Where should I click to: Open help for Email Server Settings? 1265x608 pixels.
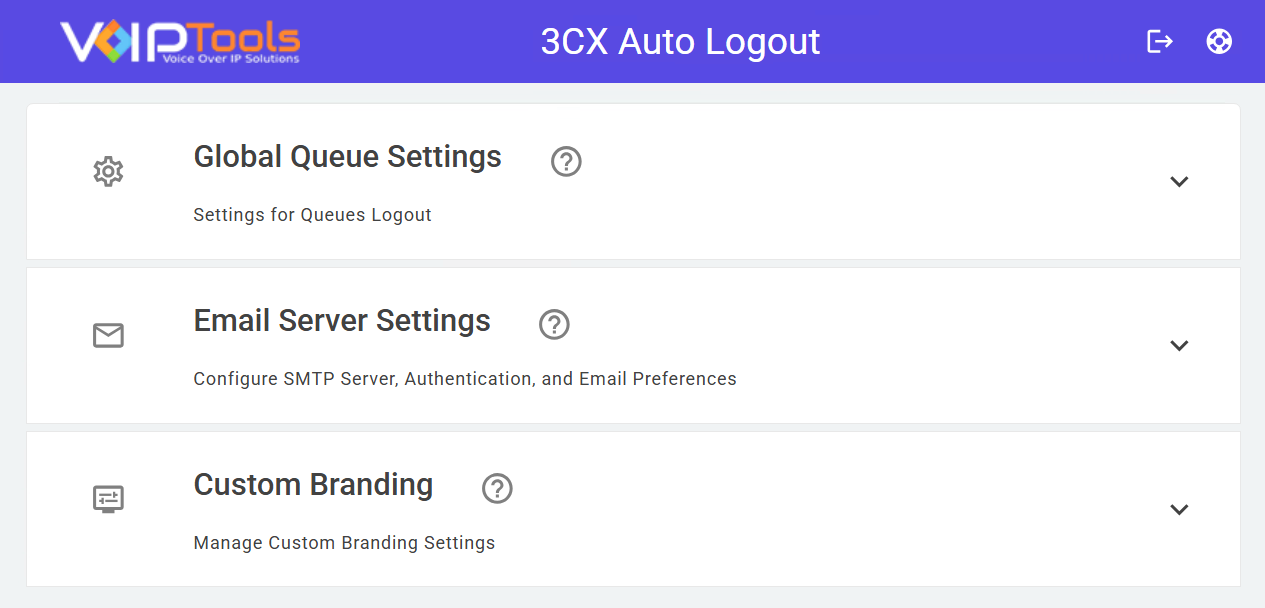[x=554, y=324]
